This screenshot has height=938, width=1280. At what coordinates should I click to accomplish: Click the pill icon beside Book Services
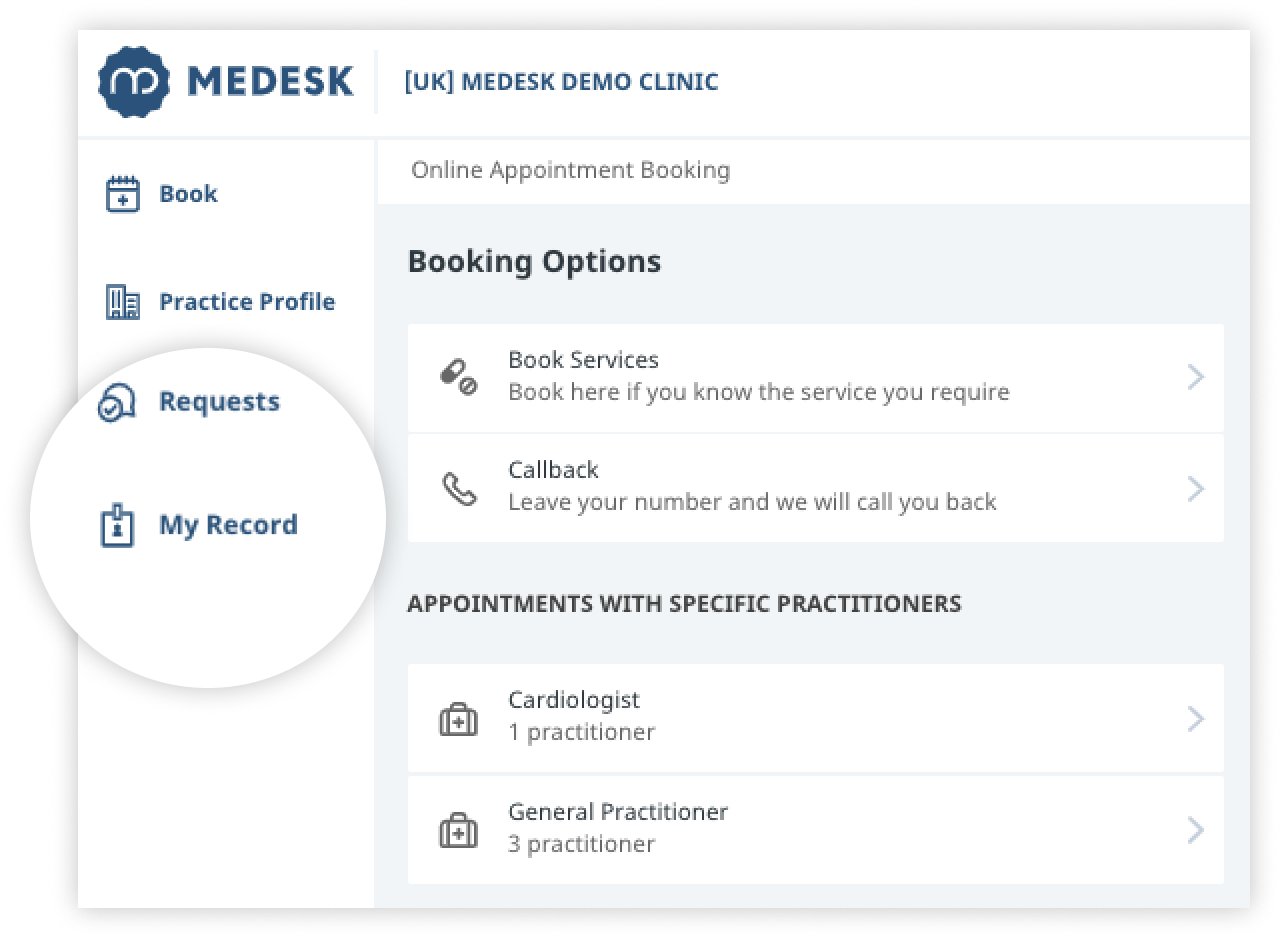(x=459, y=377)
